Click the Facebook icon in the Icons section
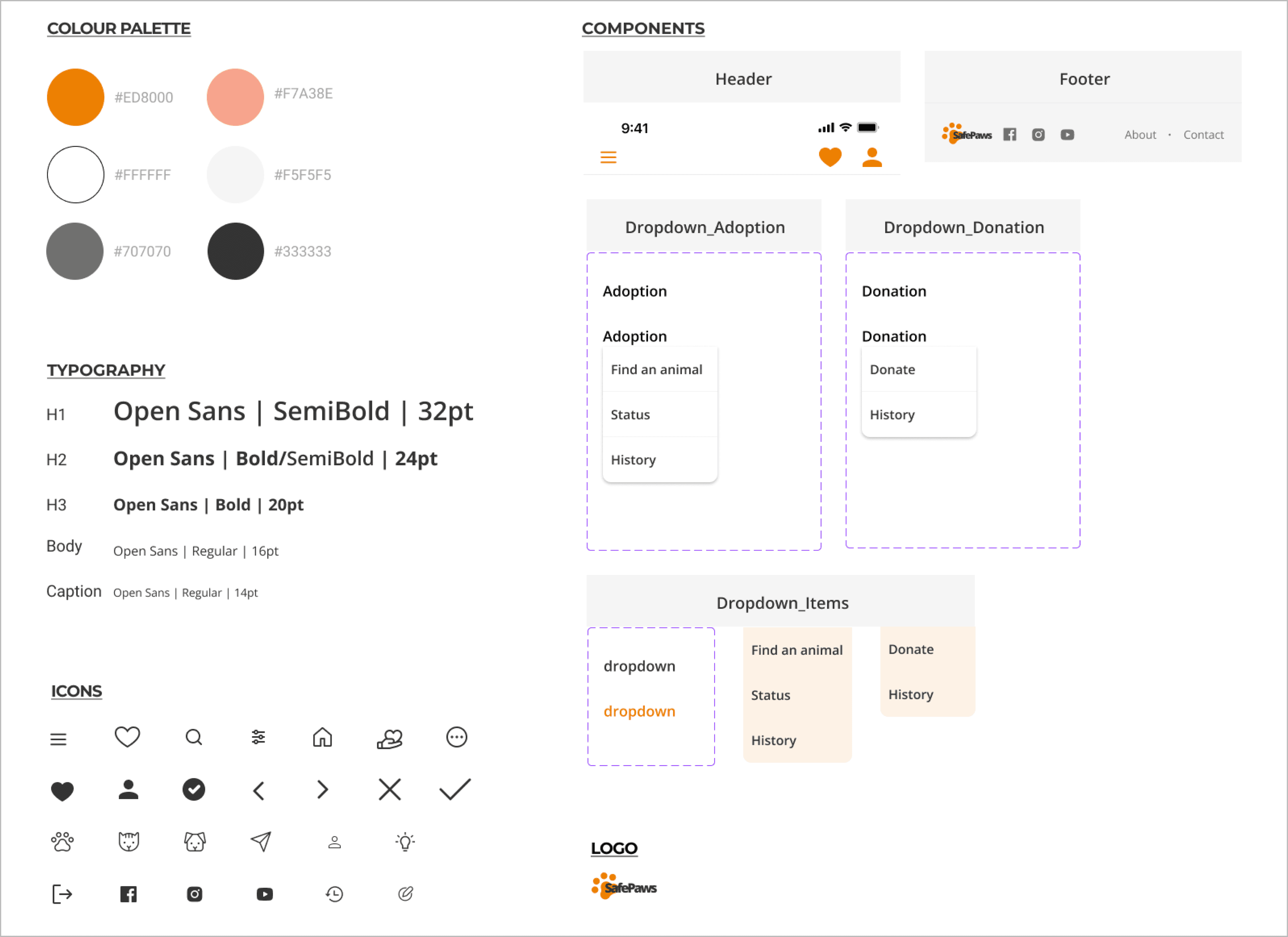 pyautogui.click(x=128, y=894)
